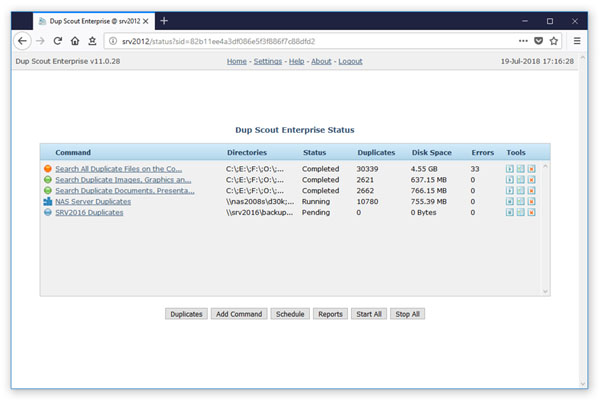Click the Logout link
The height and width of the screenshot is (402, 600).
(350, 61)
